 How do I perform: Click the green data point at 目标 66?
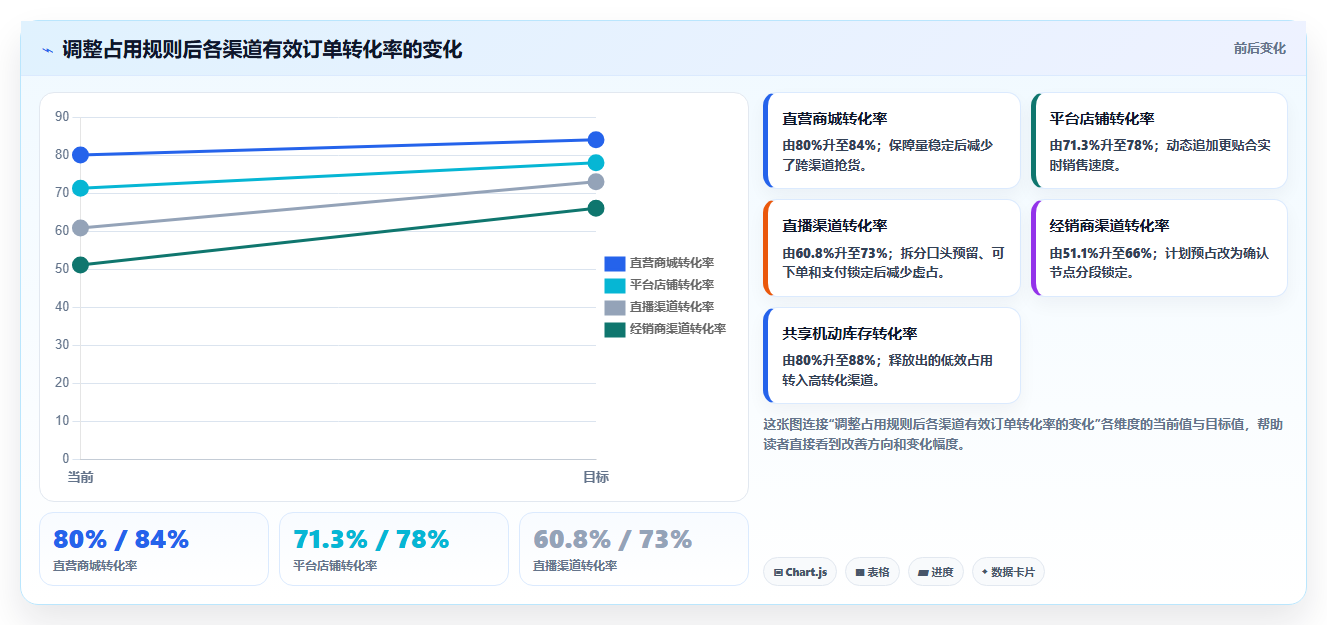point(596,208)
